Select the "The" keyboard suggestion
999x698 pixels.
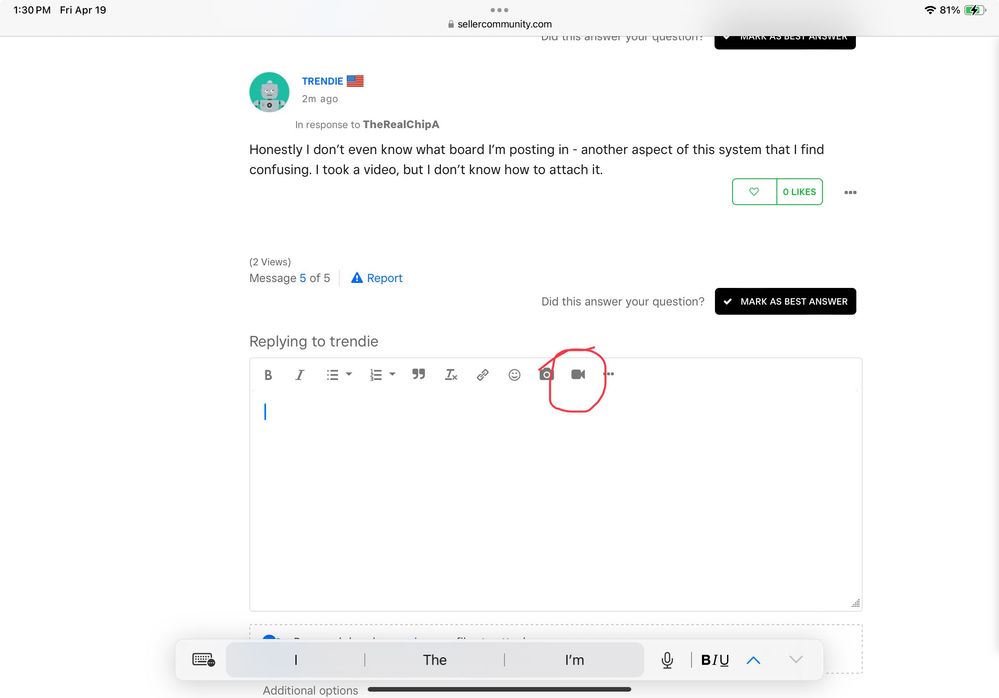click(435, 660)
